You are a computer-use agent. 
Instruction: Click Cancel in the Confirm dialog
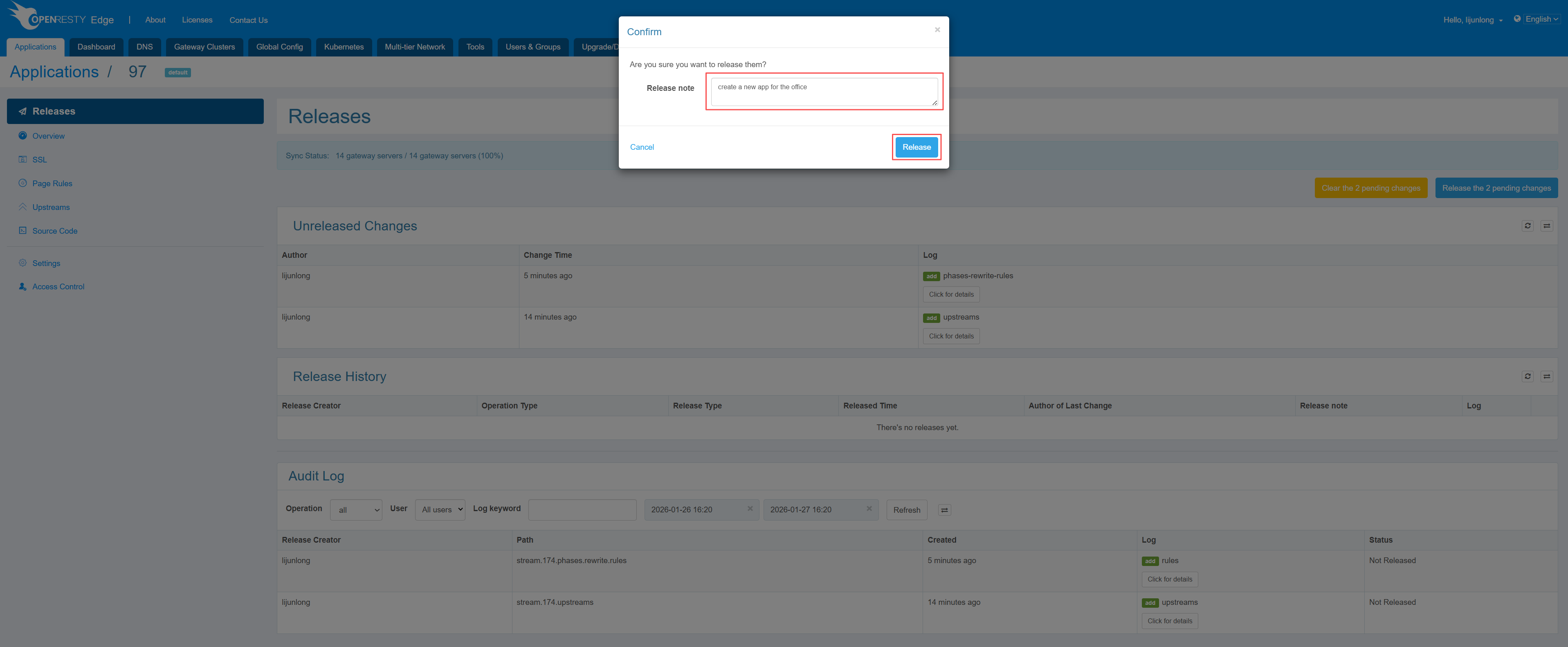[642, 147]
